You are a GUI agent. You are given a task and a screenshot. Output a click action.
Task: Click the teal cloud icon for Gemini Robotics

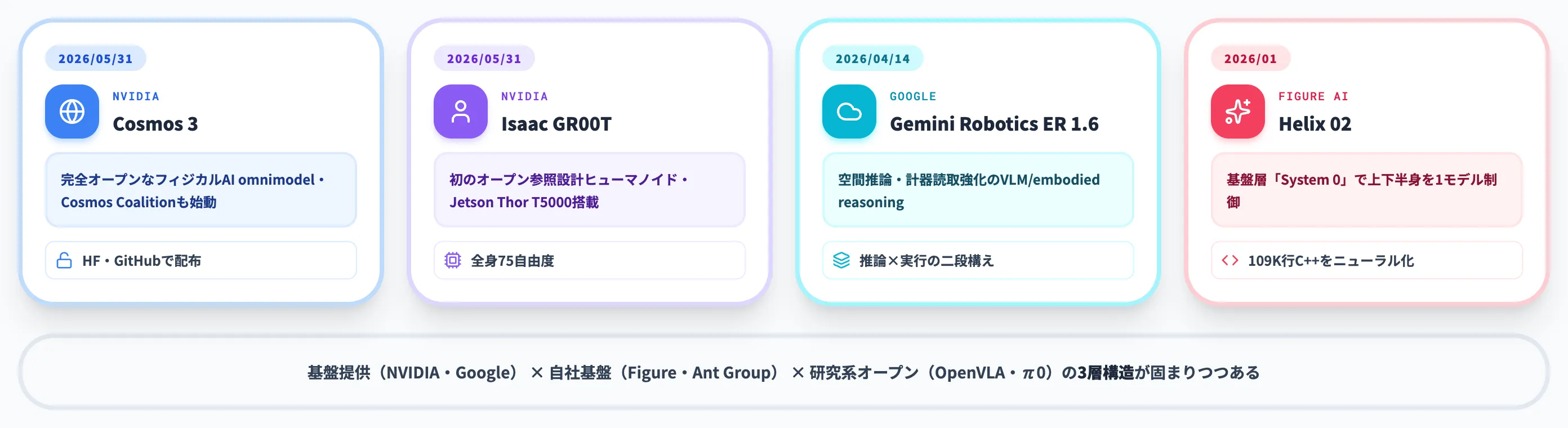click(x=849, y=112)
